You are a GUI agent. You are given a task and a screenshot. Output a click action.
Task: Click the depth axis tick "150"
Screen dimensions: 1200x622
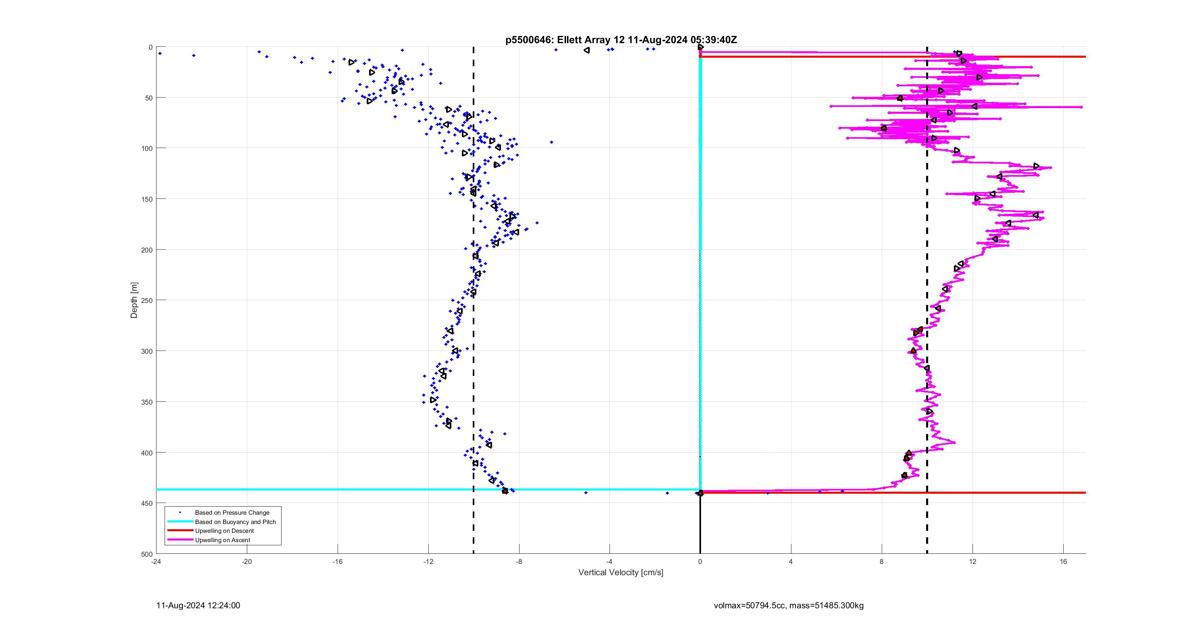[146, 199]
